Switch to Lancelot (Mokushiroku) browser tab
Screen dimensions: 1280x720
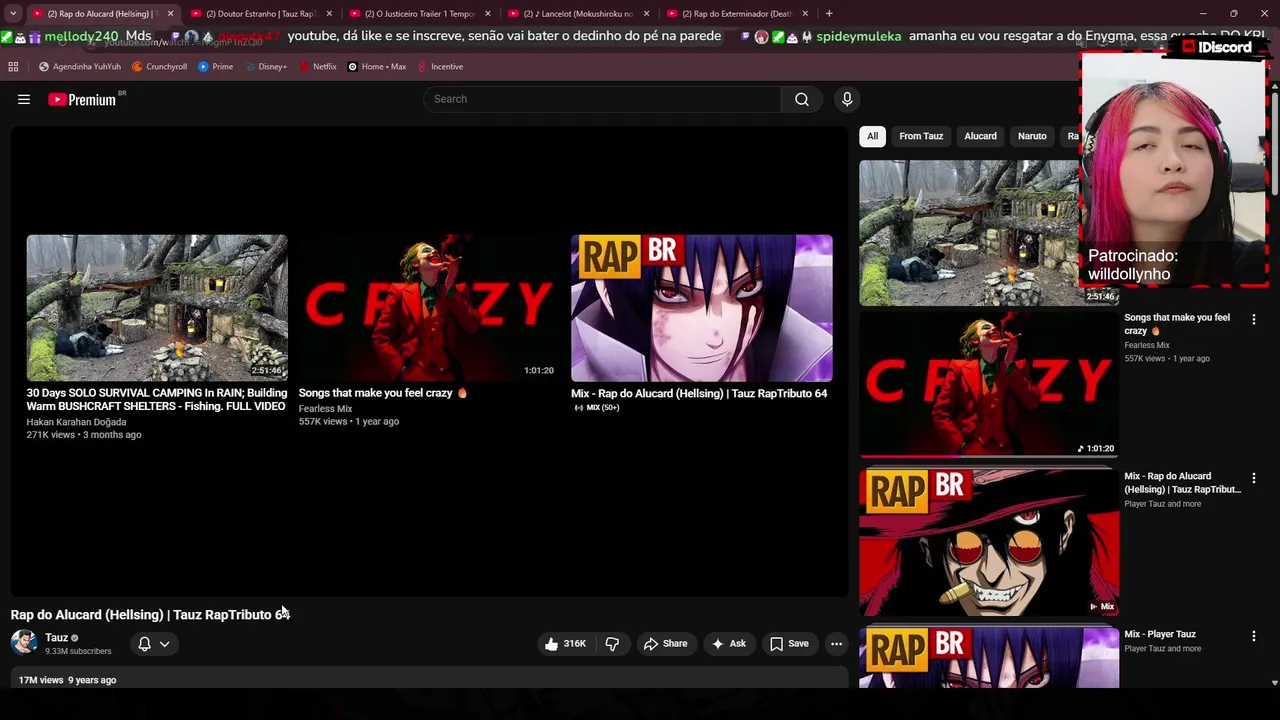point(579,14)
